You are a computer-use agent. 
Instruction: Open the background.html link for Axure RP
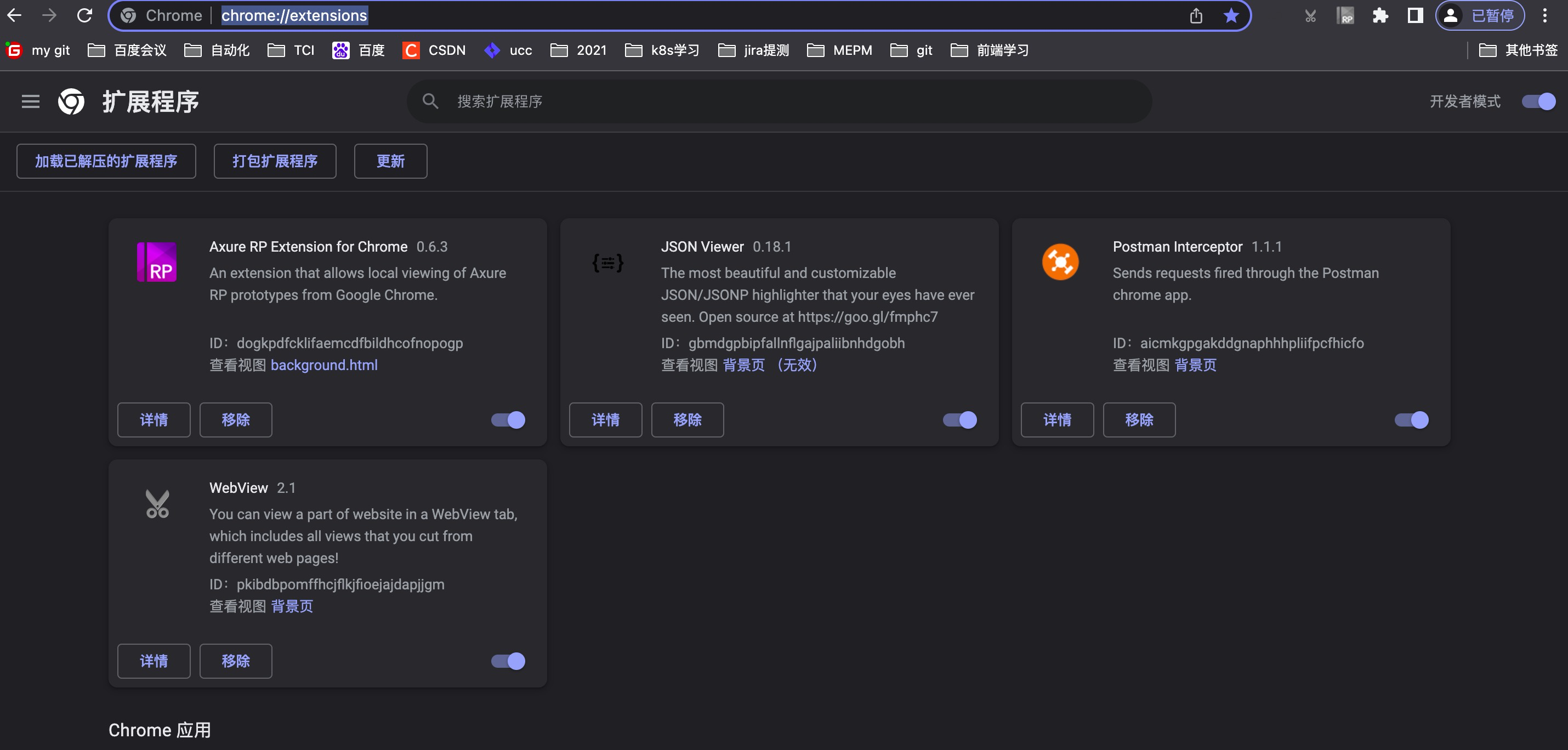point(324,365)
